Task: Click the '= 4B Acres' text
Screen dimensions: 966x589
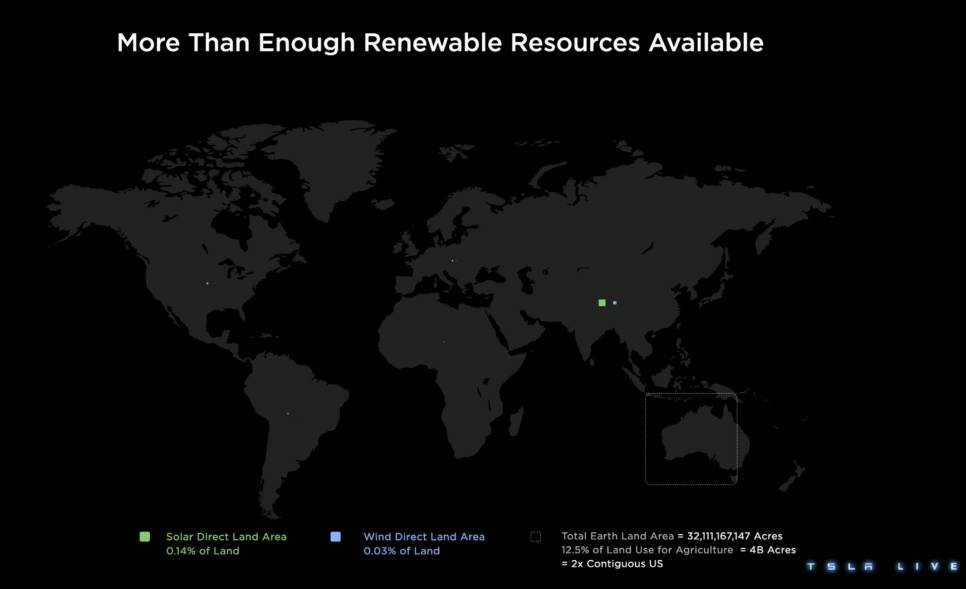Action: click(768, 550)
